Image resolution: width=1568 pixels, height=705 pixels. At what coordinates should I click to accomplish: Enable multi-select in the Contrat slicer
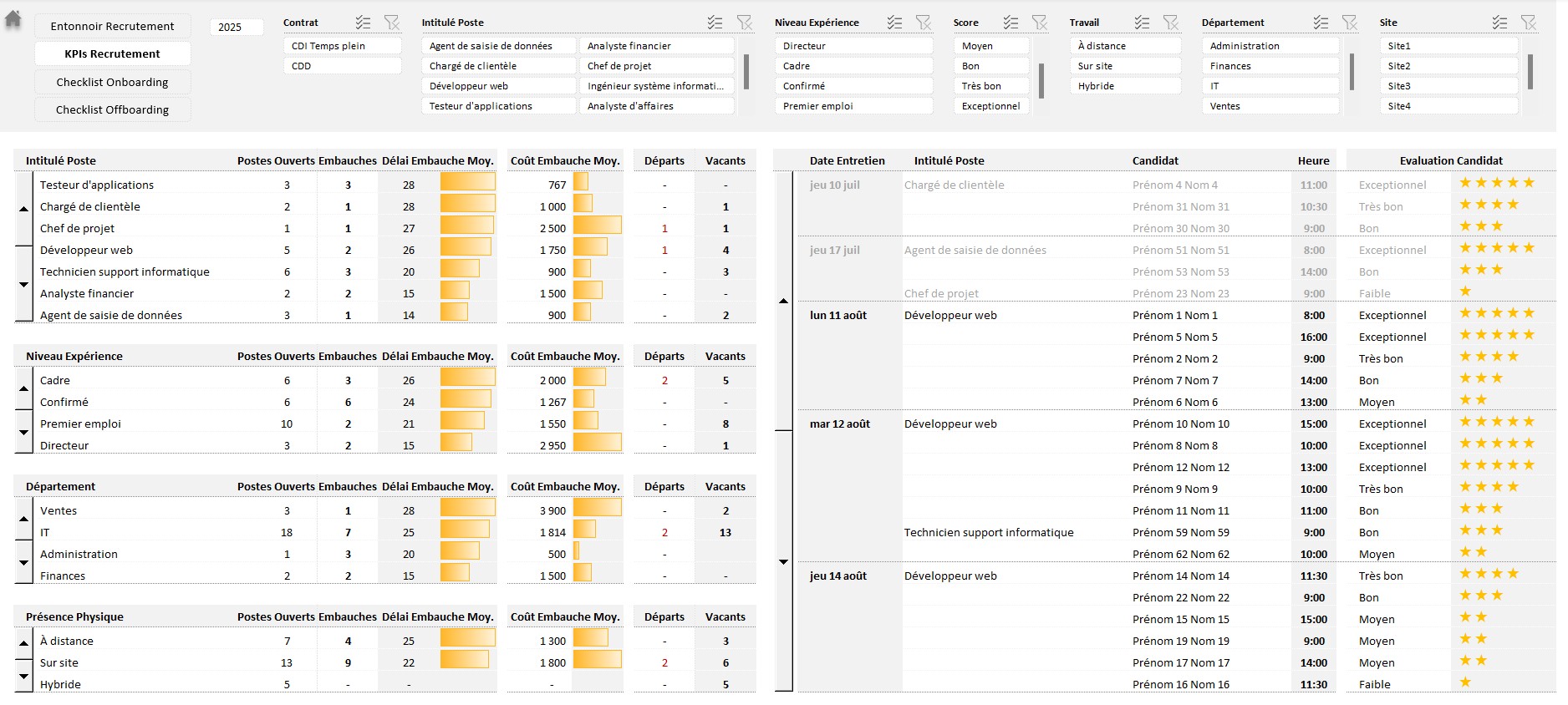click(362, 23)
